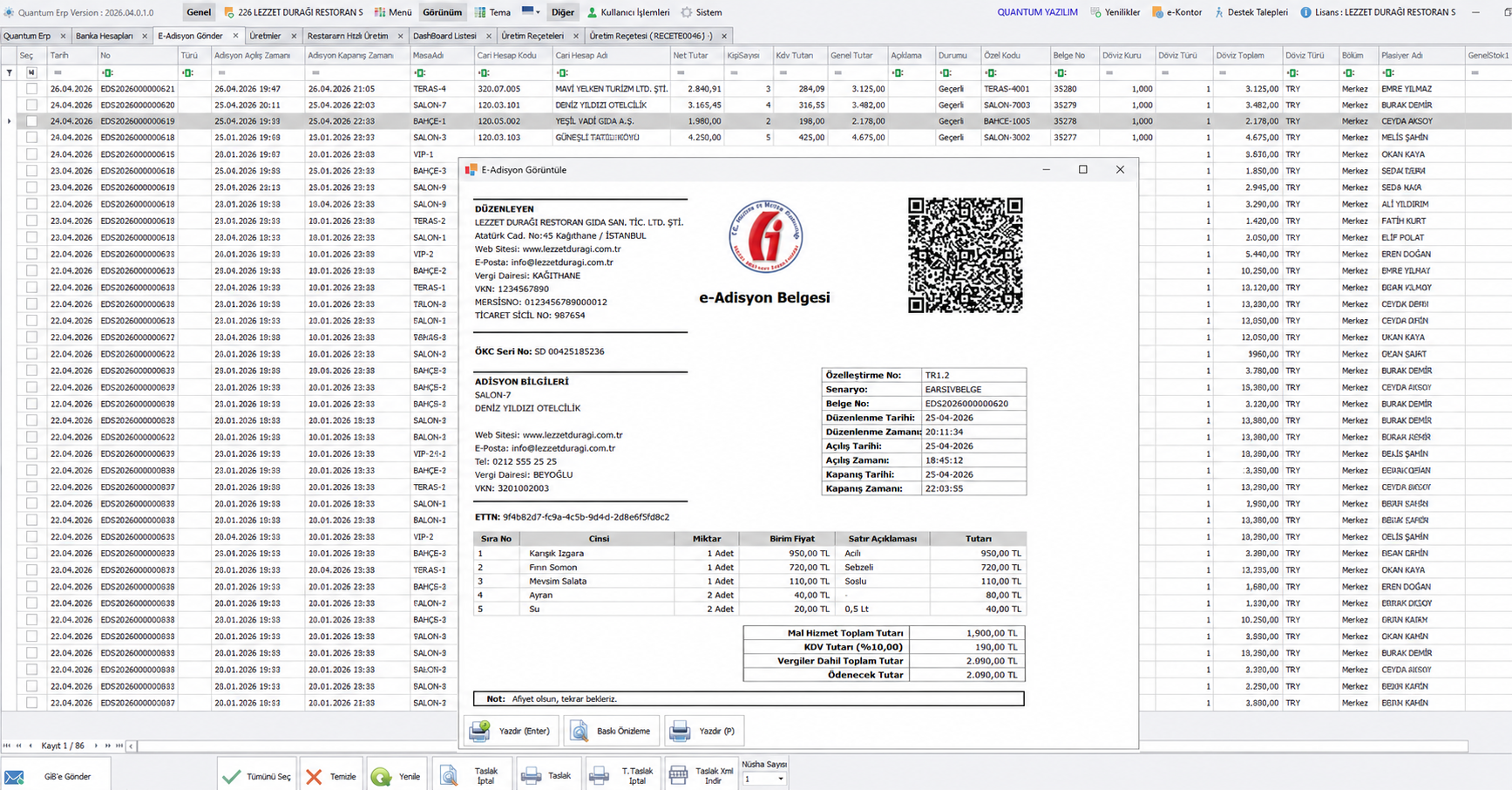The width and height of the screenshot is (1512, 790).
Task: Tick the checkbox for row EDS2026000000620
Action: (x=31, y=105)
